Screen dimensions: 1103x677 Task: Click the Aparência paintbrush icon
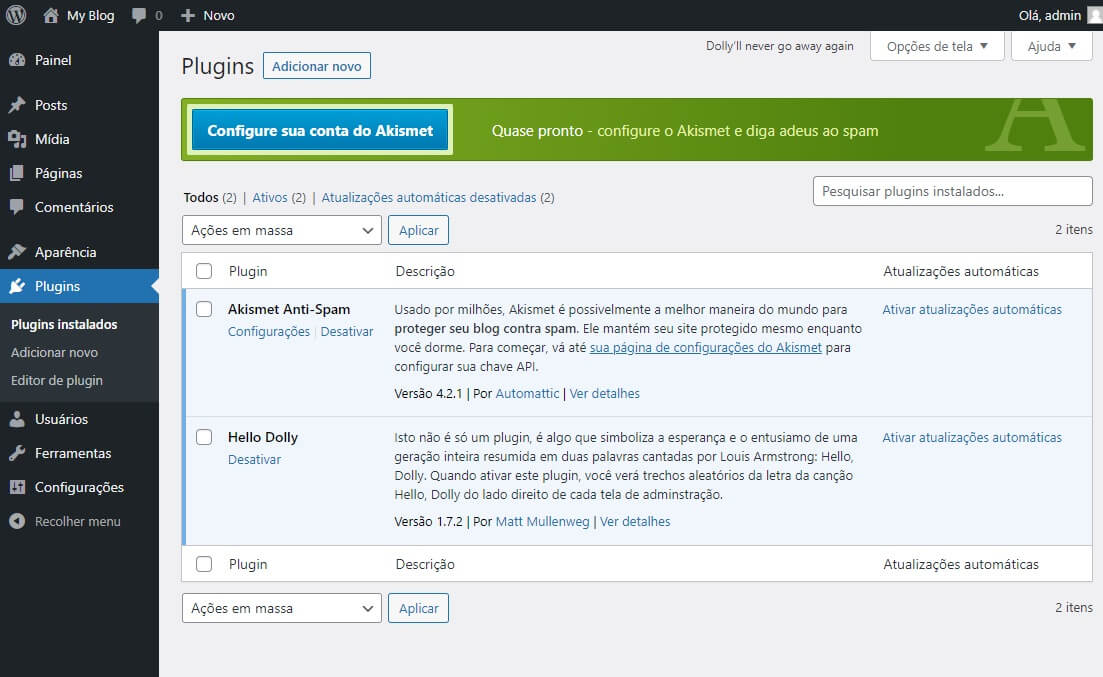[x=17, y=251]
